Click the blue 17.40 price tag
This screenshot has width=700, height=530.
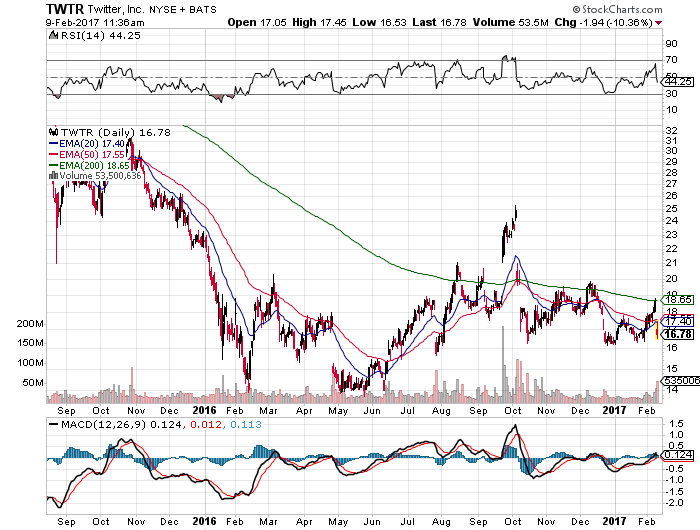click(x=679, y=321)
